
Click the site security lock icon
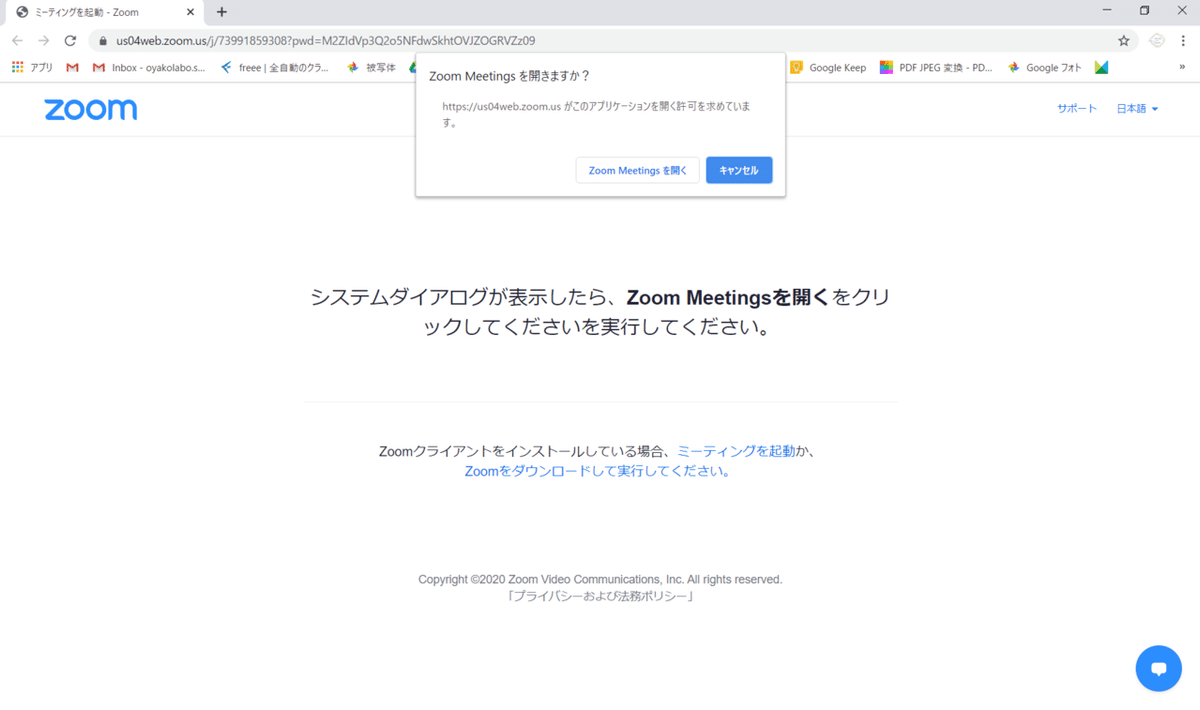(103, 41)
